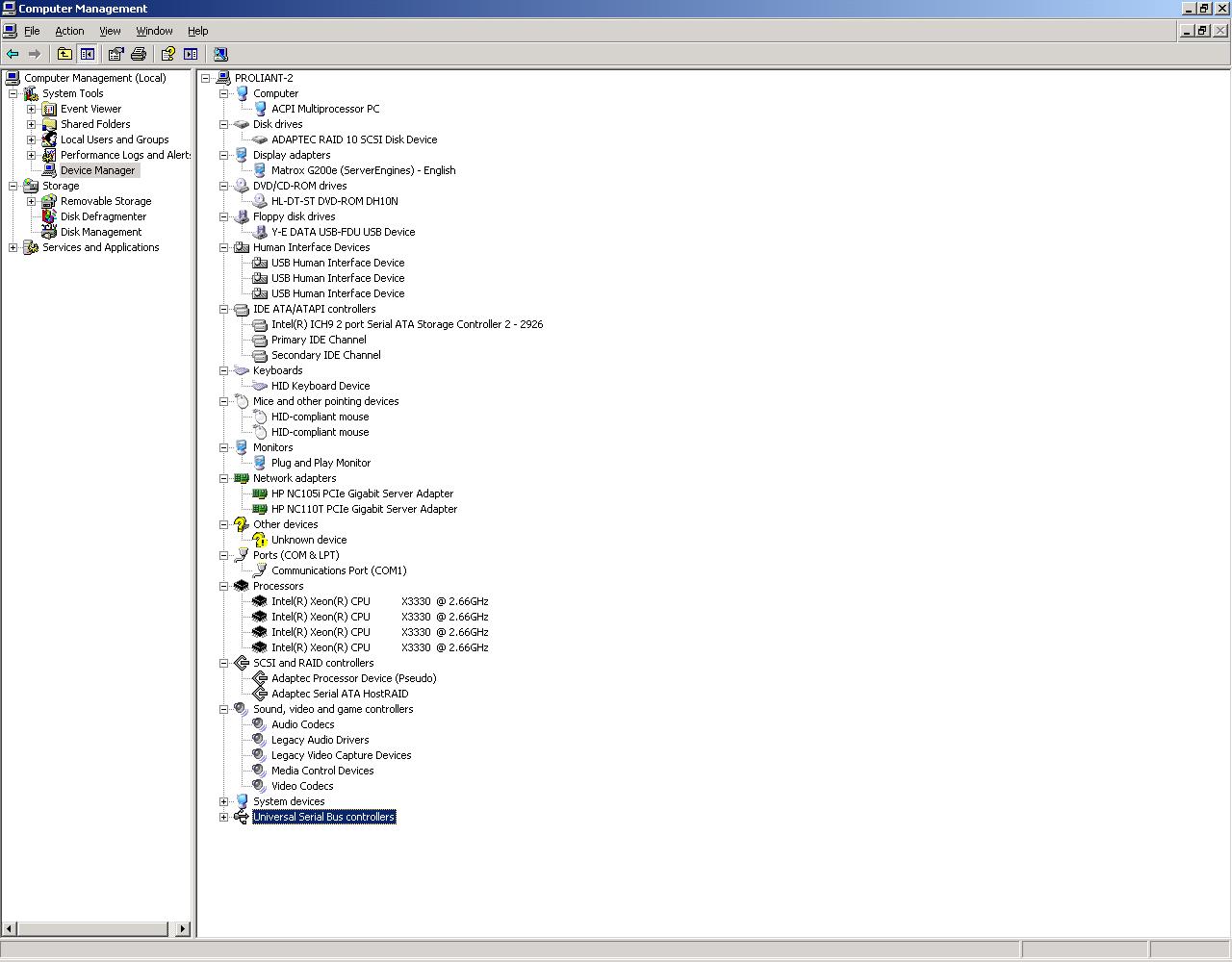Minimize the inner MMC child window
The image size is (1232, 962).
1187,31
